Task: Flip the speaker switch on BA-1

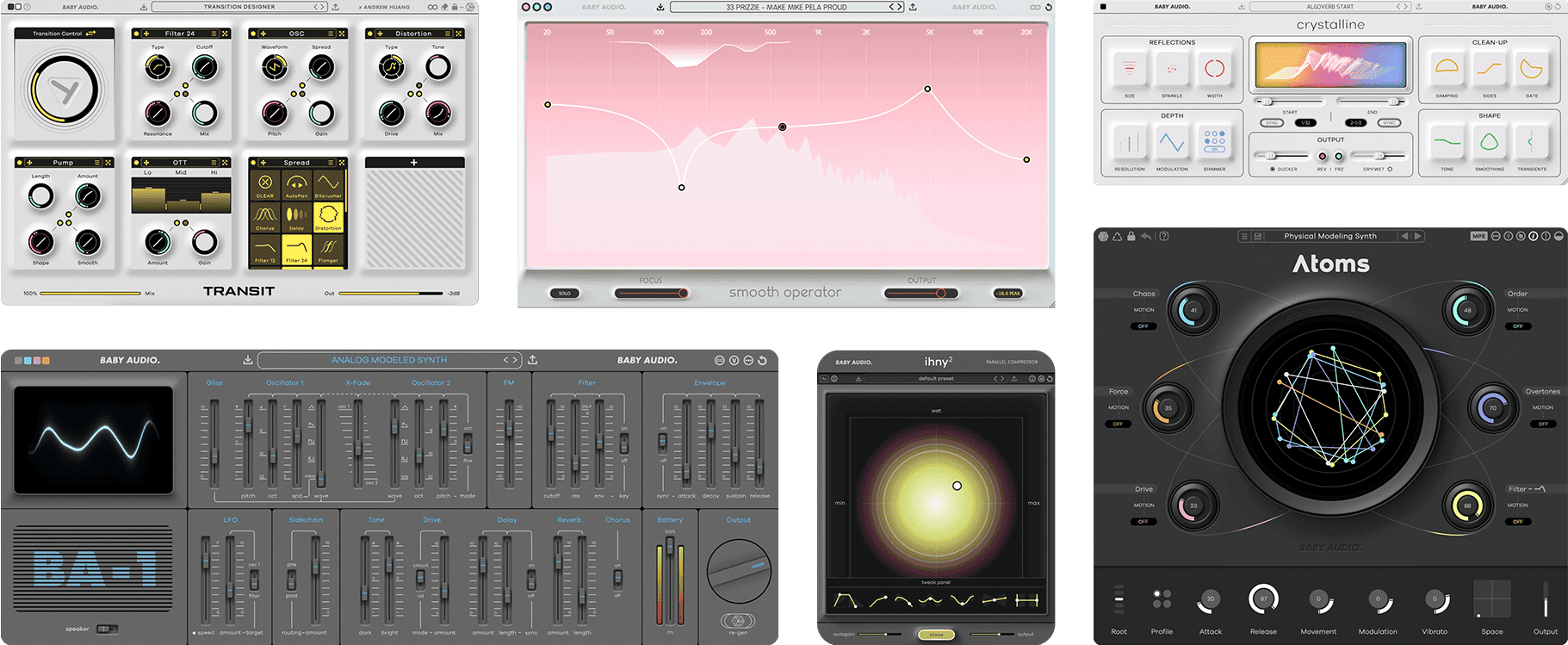Action: [108, 629]
